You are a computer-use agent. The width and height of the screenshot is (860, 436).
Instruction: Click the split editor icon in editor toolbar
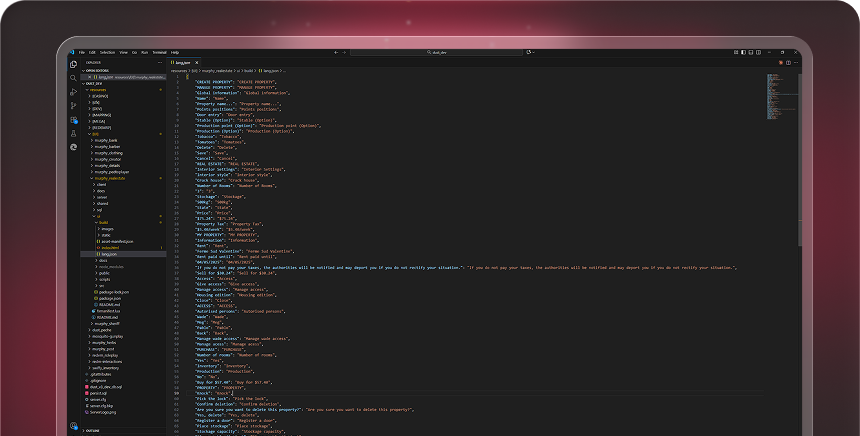788,63
